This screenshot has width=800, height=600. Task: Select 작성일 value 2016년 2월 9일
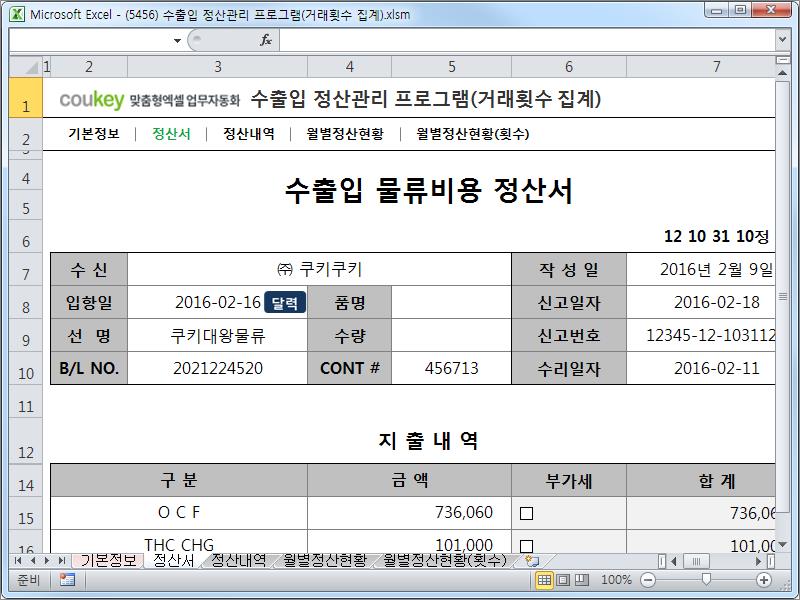702,269
